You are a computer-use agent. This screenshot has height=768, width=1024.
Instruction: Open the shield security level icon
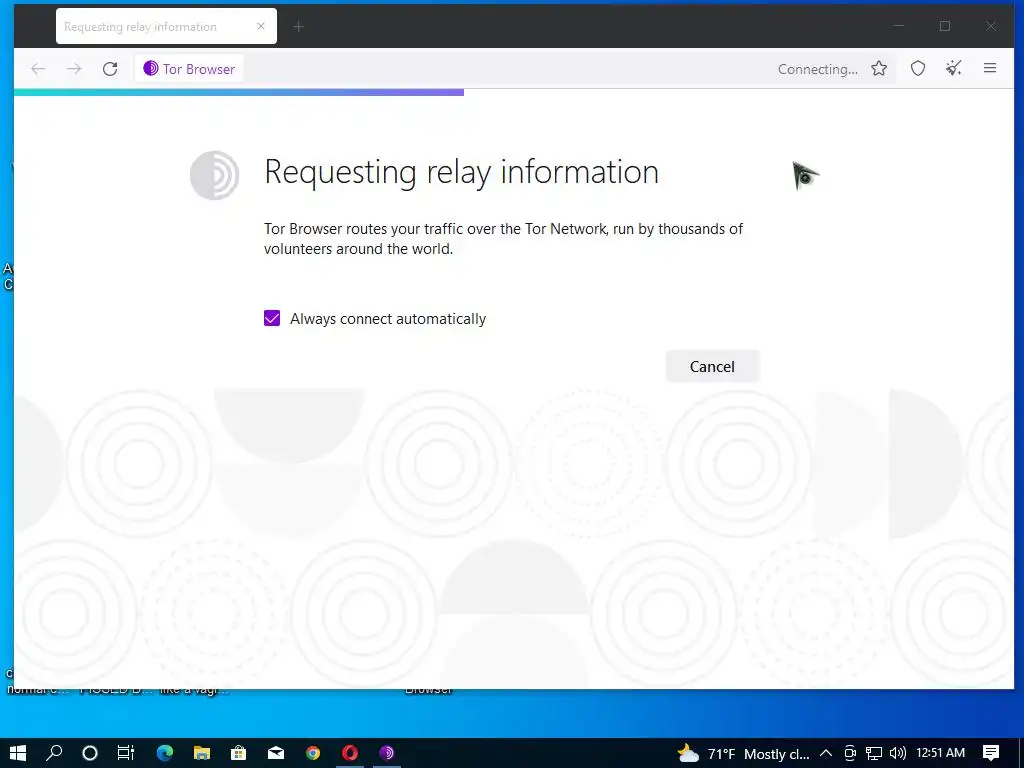point(918,69)
